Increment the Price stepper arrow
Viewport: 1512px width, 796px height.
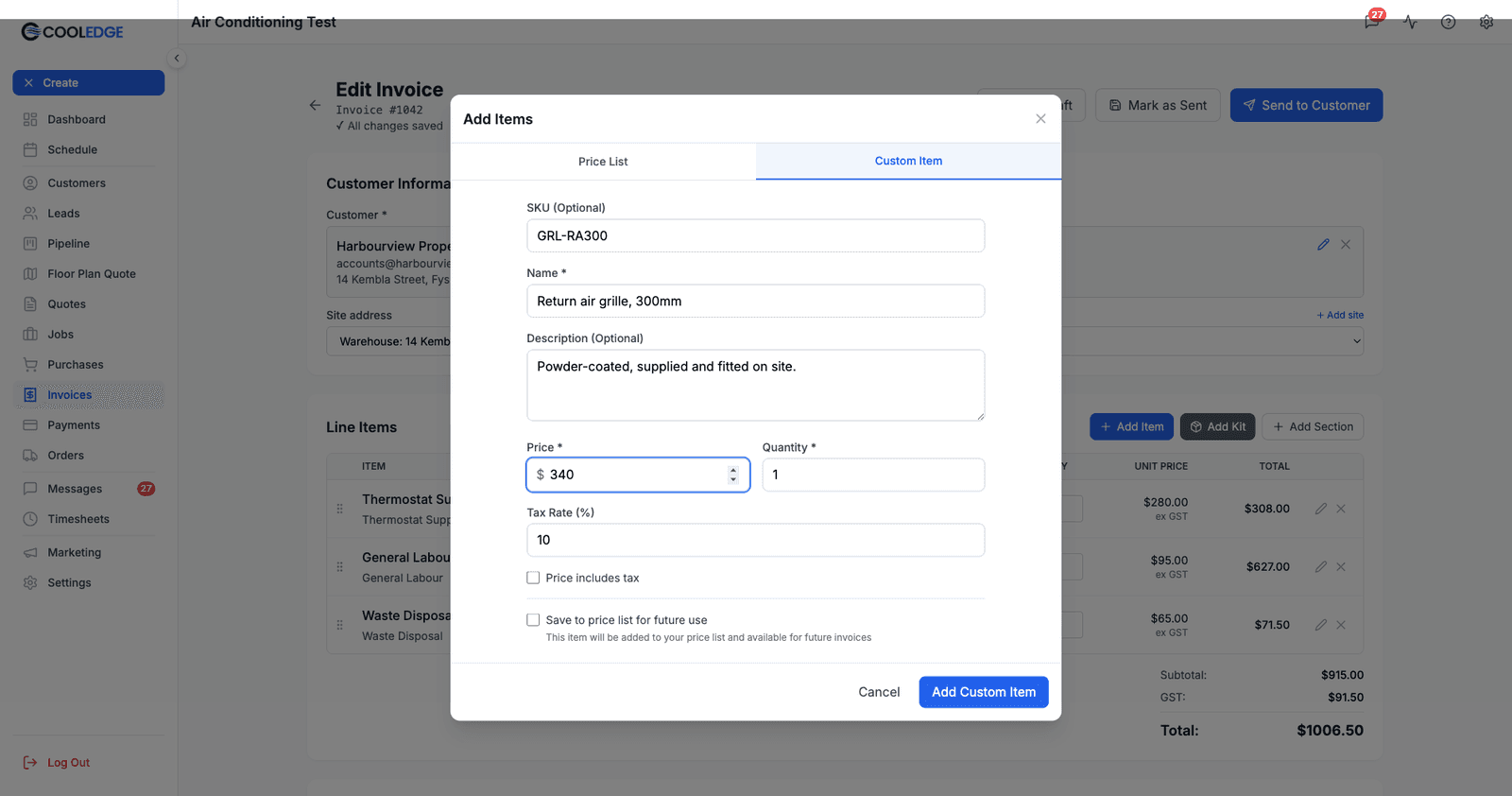(733, 470)
